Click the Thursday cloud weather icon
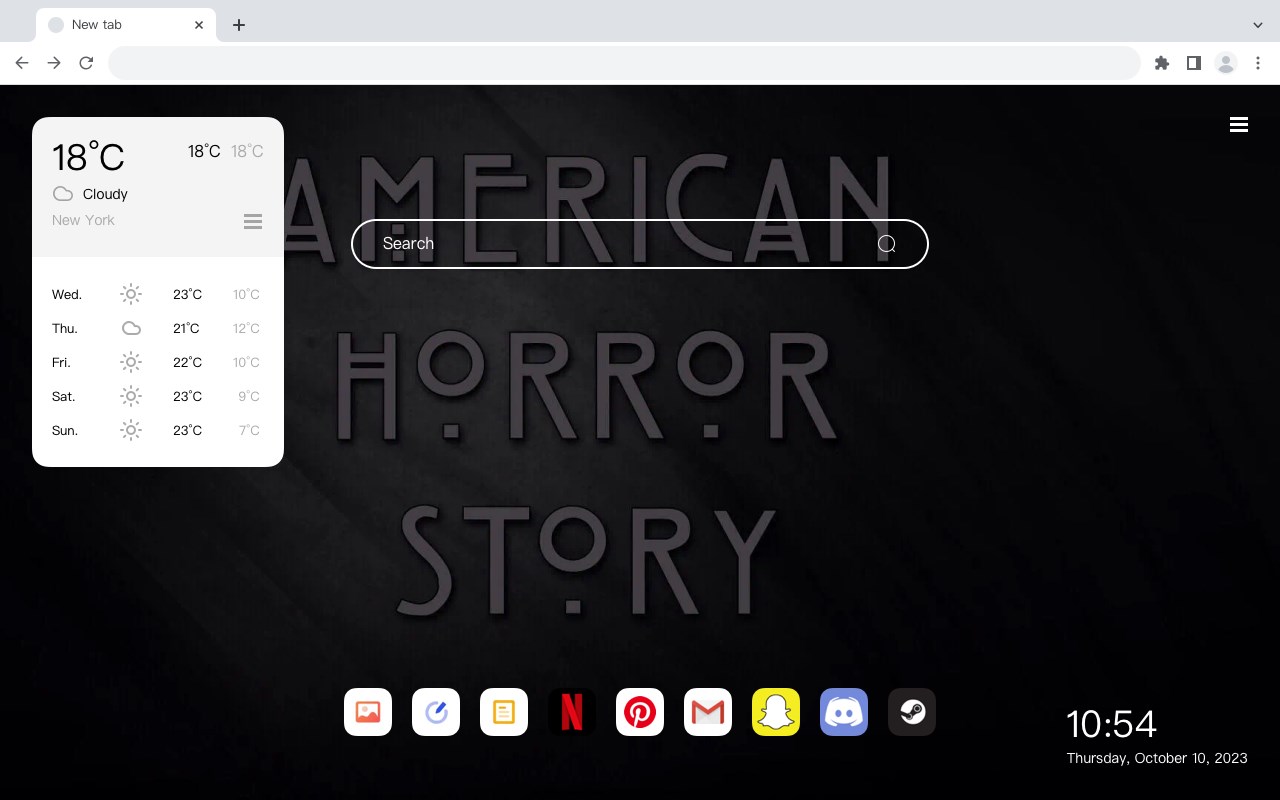The image size is (1280, 800). click(x=131, y=328)
